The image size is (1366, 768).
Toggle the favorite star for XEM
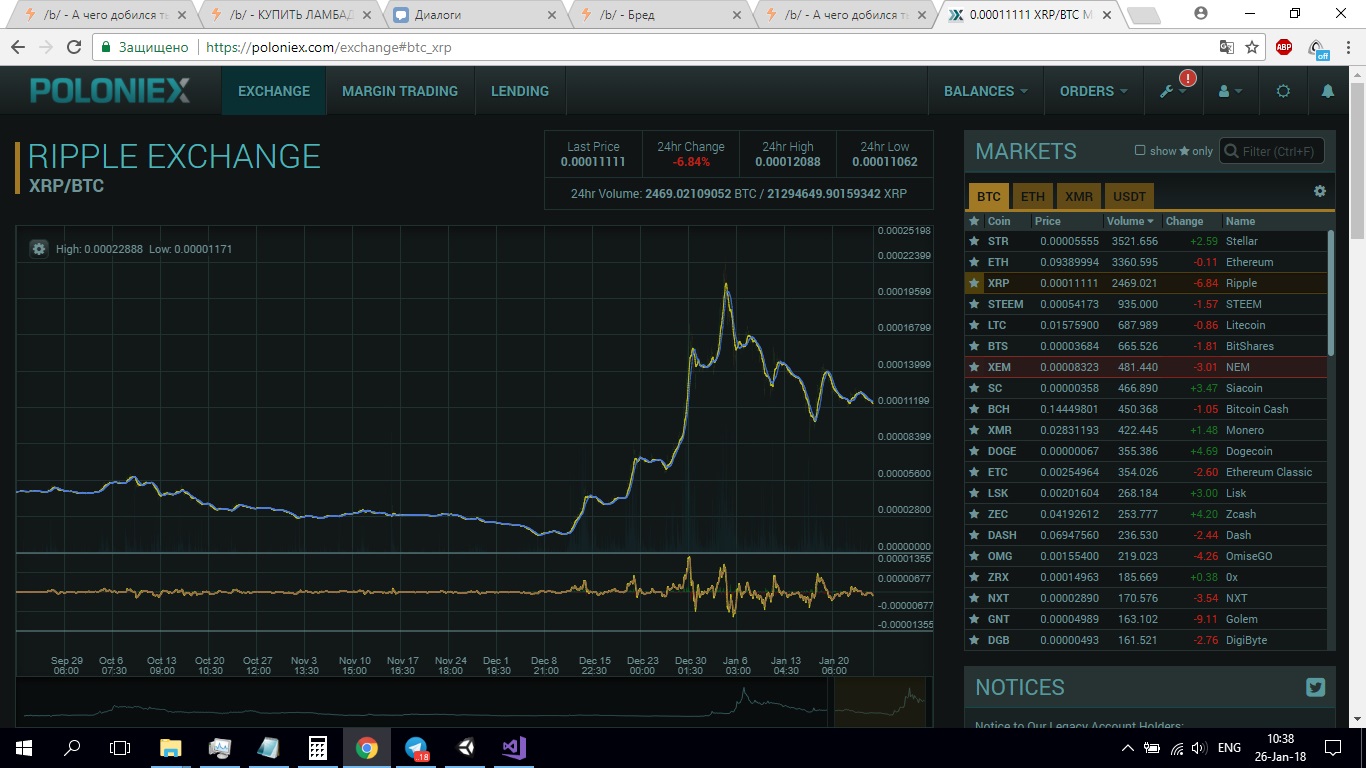tap(974, 367)
